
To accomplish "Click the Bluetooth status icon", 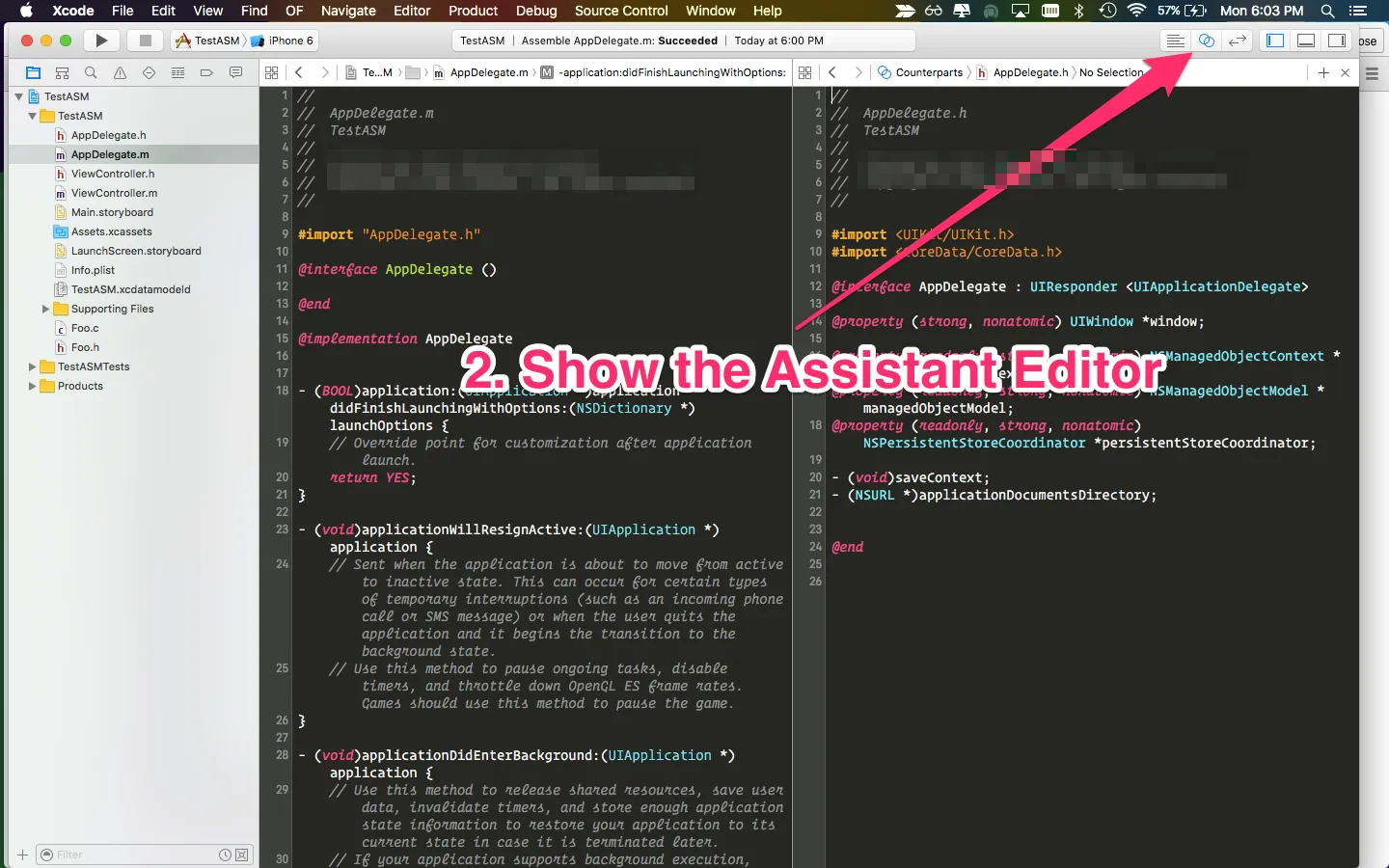I will coord(1079,11).
